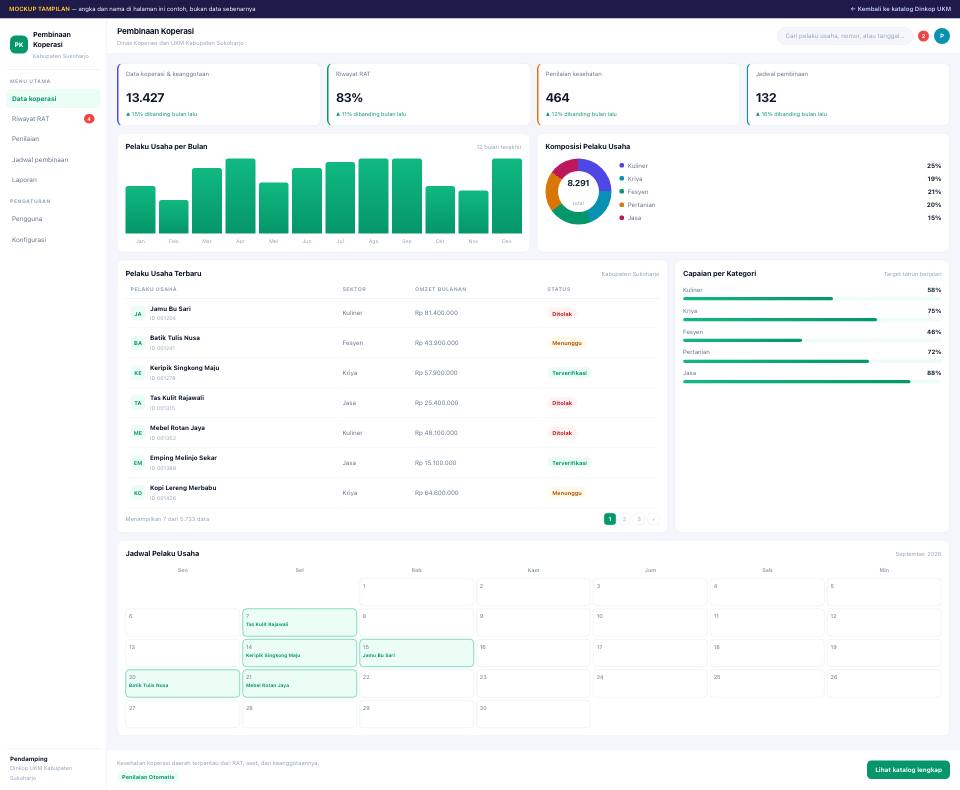This screenshot has height=790, width=960.
Task: Click the Des bar in monthly chart
Action: pyautogui.click(x=507, y=196)
